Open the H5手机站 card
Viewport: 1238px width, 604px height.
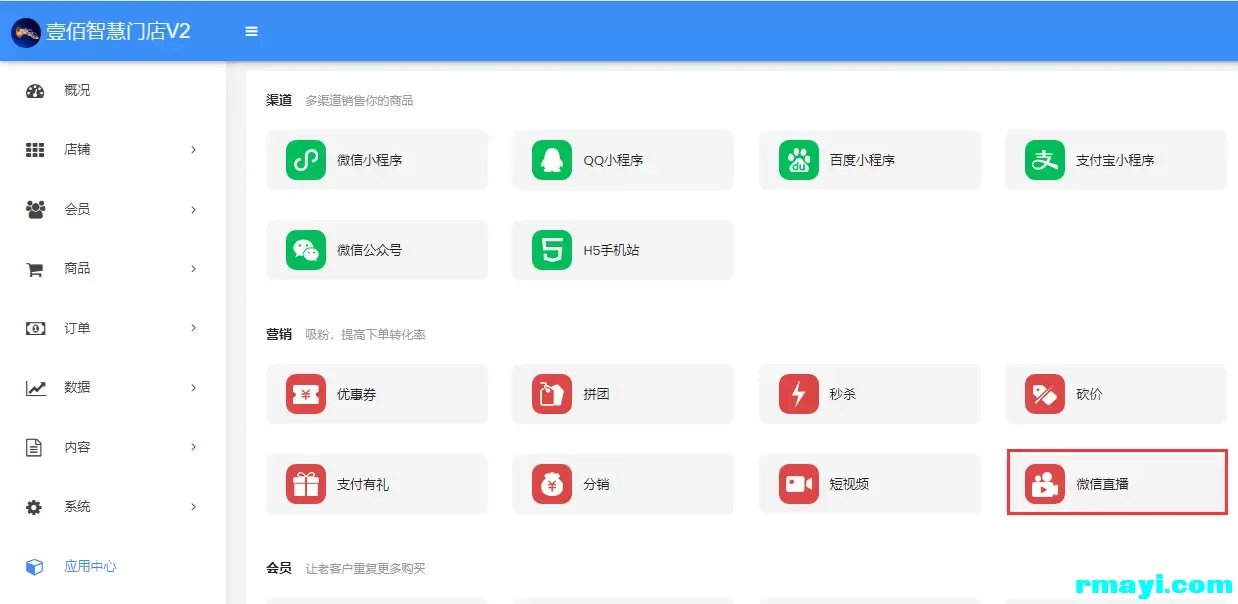623,250
